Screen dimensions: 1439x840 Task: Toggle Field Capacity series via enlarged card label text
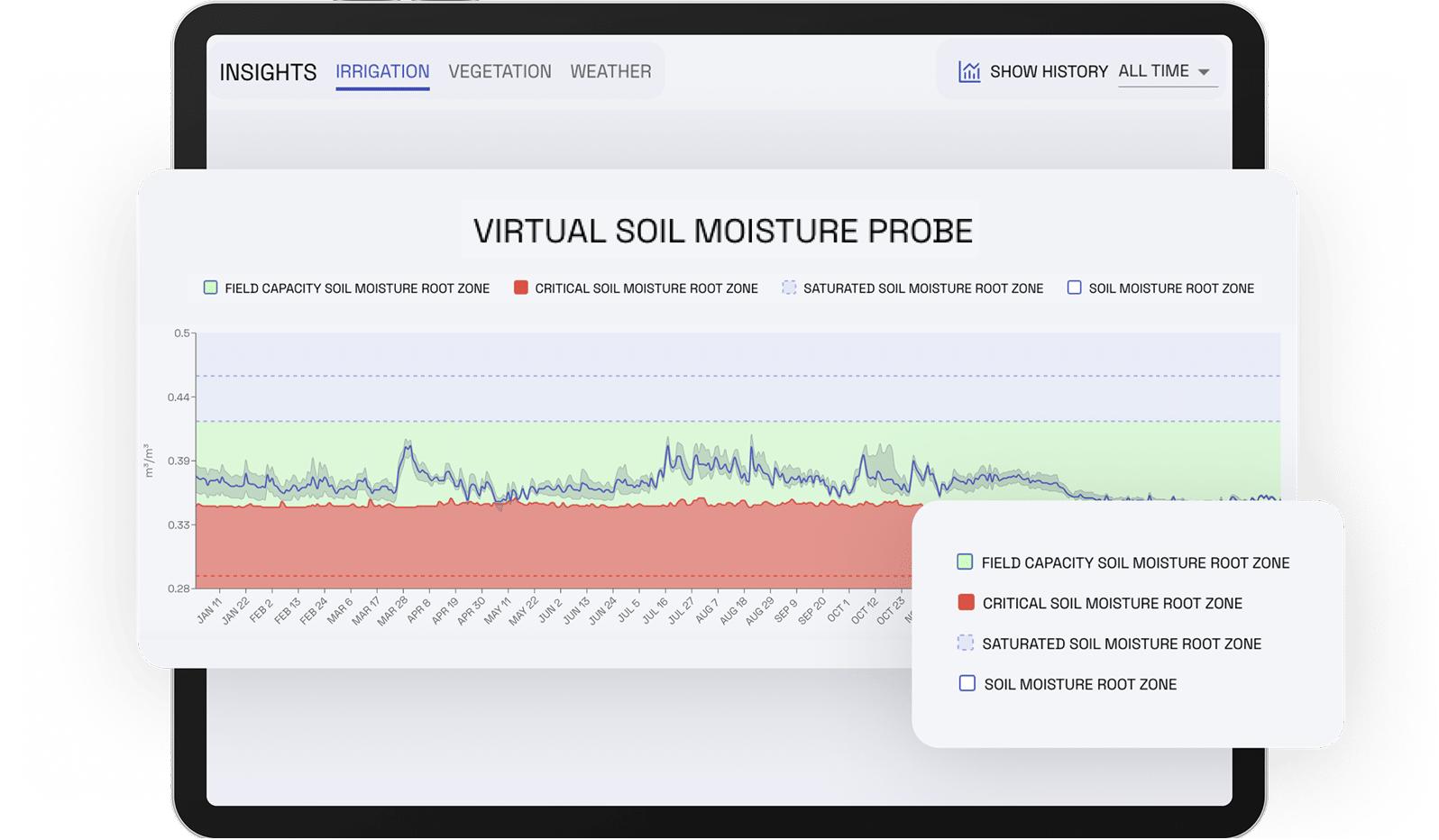tap(1135, 563)
